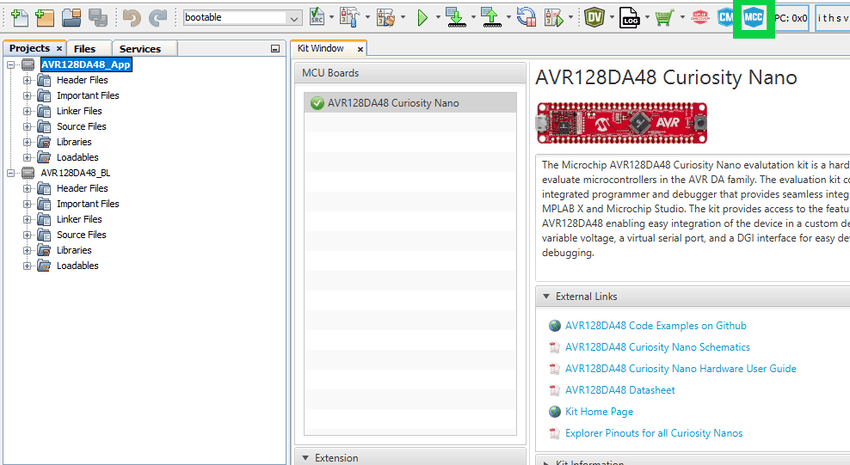
Task: Open the LOG file icon
Action: 629,18
